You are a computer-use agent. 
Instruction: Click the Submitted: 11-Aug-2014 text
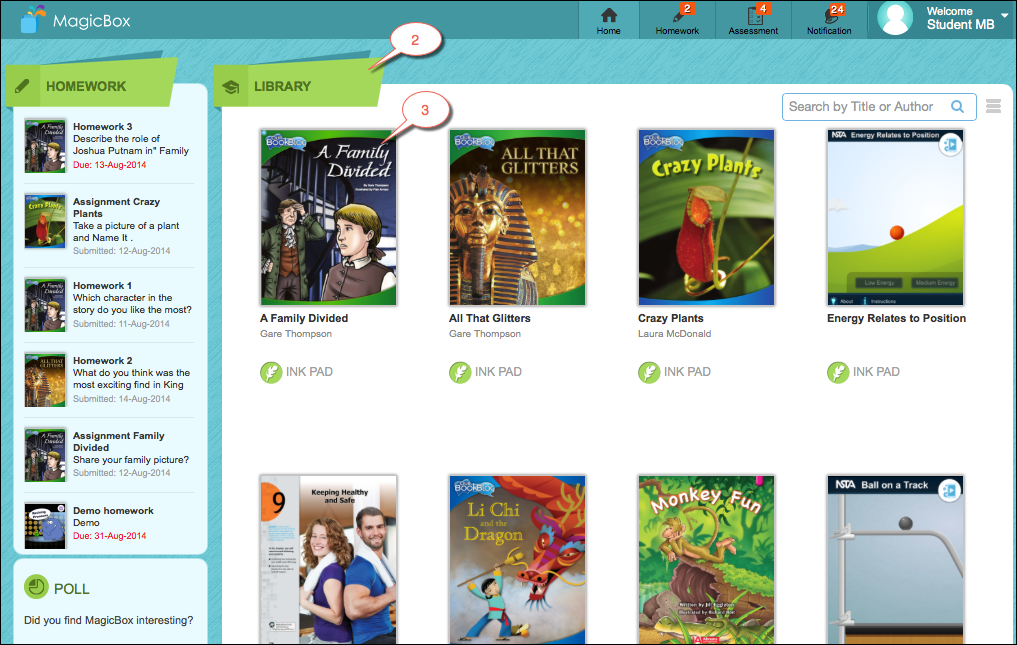tap(121, 323)
